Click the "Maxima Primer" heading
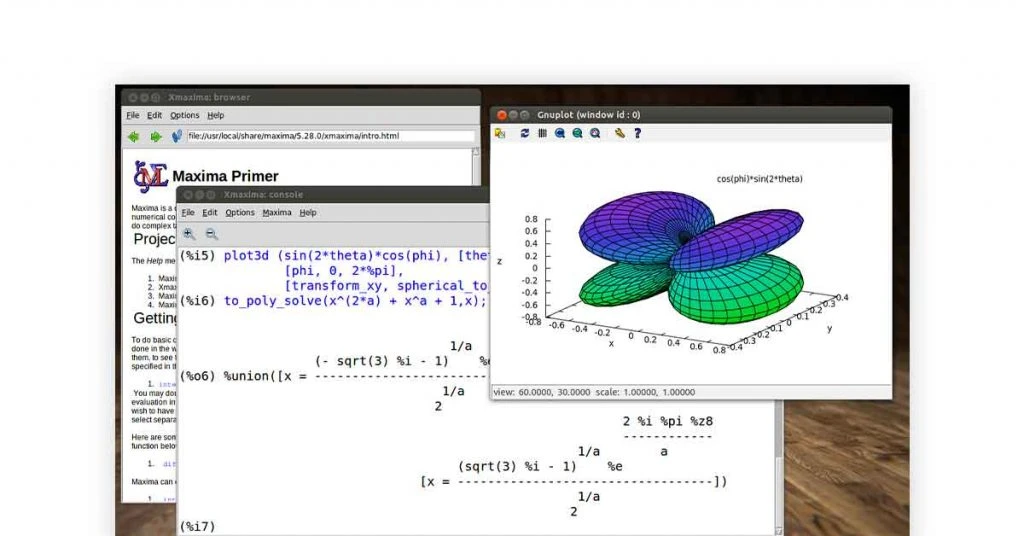Viewport: 1024px width, 536px height. click(x=225, y=176)
